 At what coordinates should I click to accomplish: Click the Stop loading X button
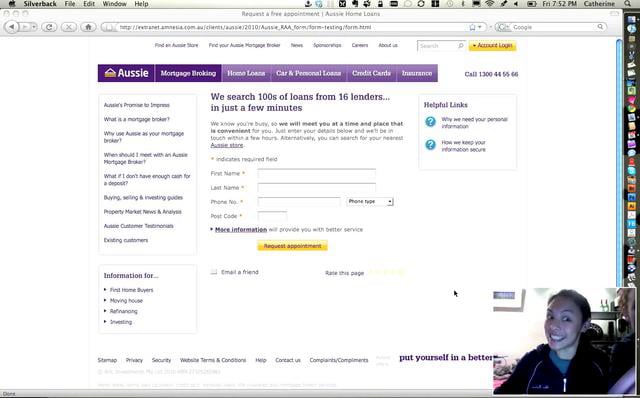(69, 27)
